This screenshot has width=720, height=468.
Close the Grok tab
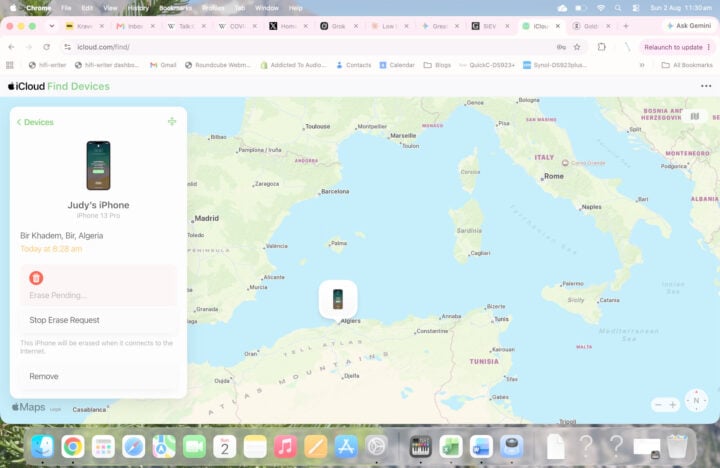(356, 26)
